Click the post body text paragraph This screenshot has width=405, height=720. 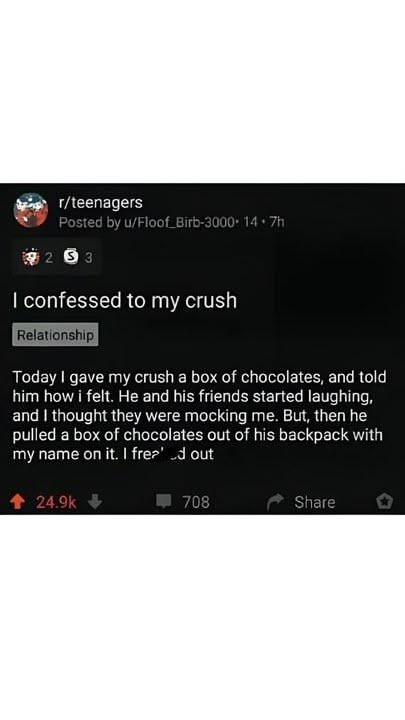199,416
